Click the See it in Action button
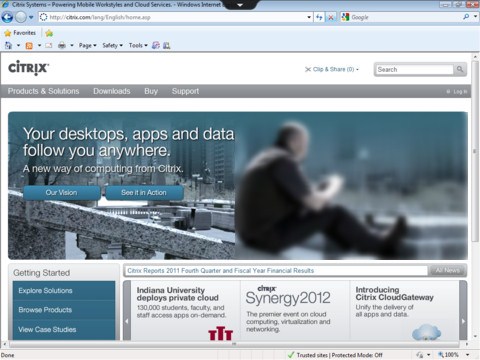This screenshot has width=480, height=360. coord(144,193)
